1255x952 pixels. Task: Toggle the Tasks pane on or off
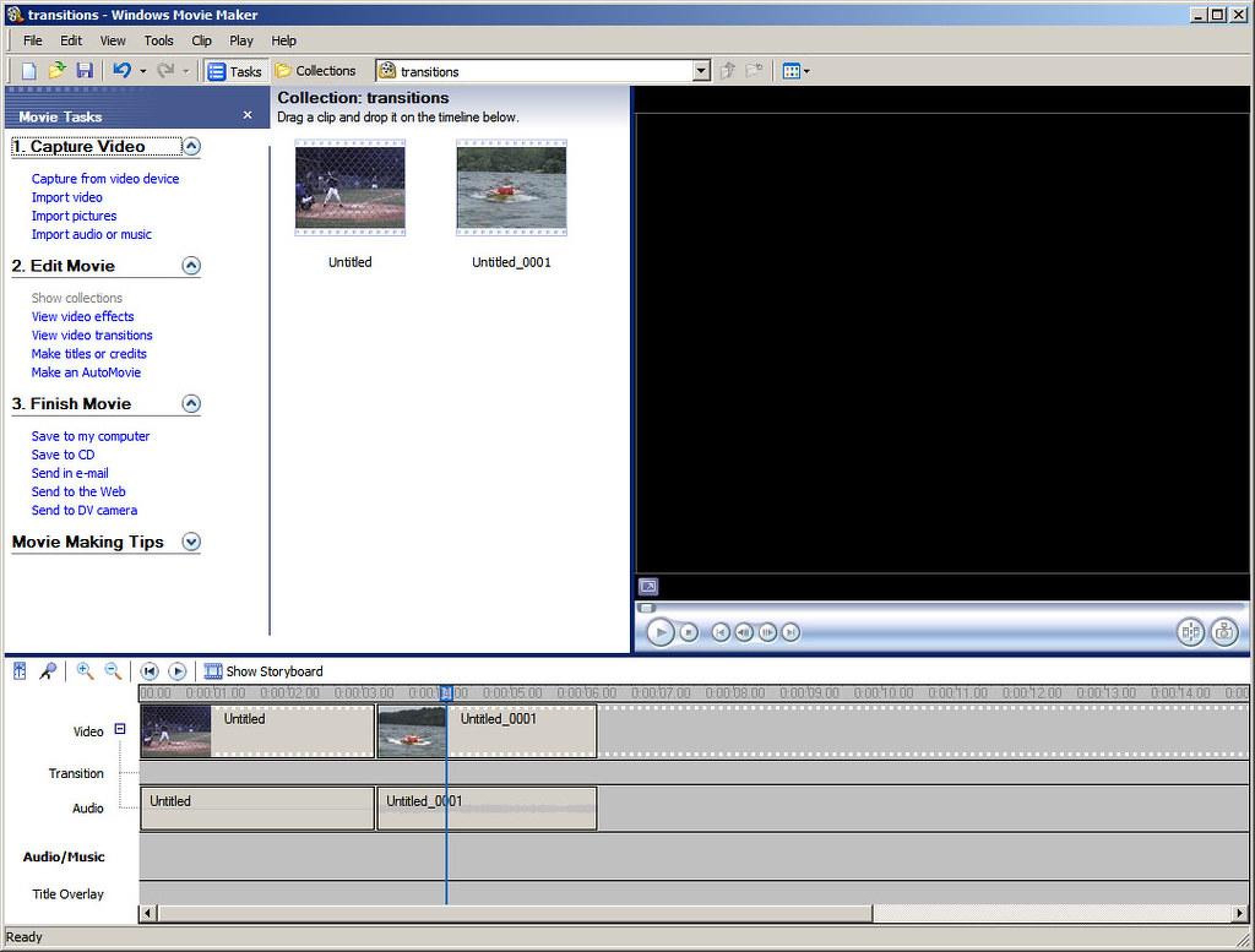pyautogui.click(x=236, y=70)
